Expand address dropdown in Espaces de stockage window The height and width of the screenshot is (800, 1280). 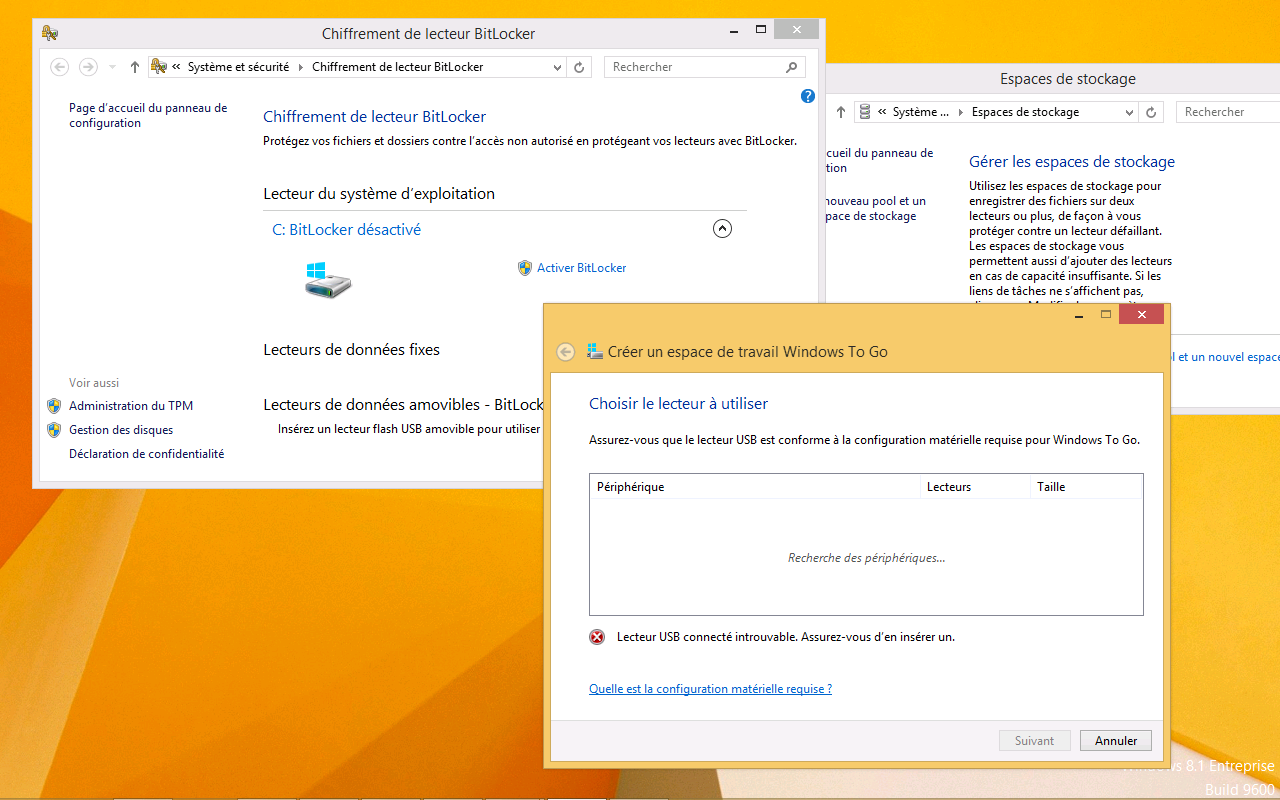click(x=1130, y=112)
